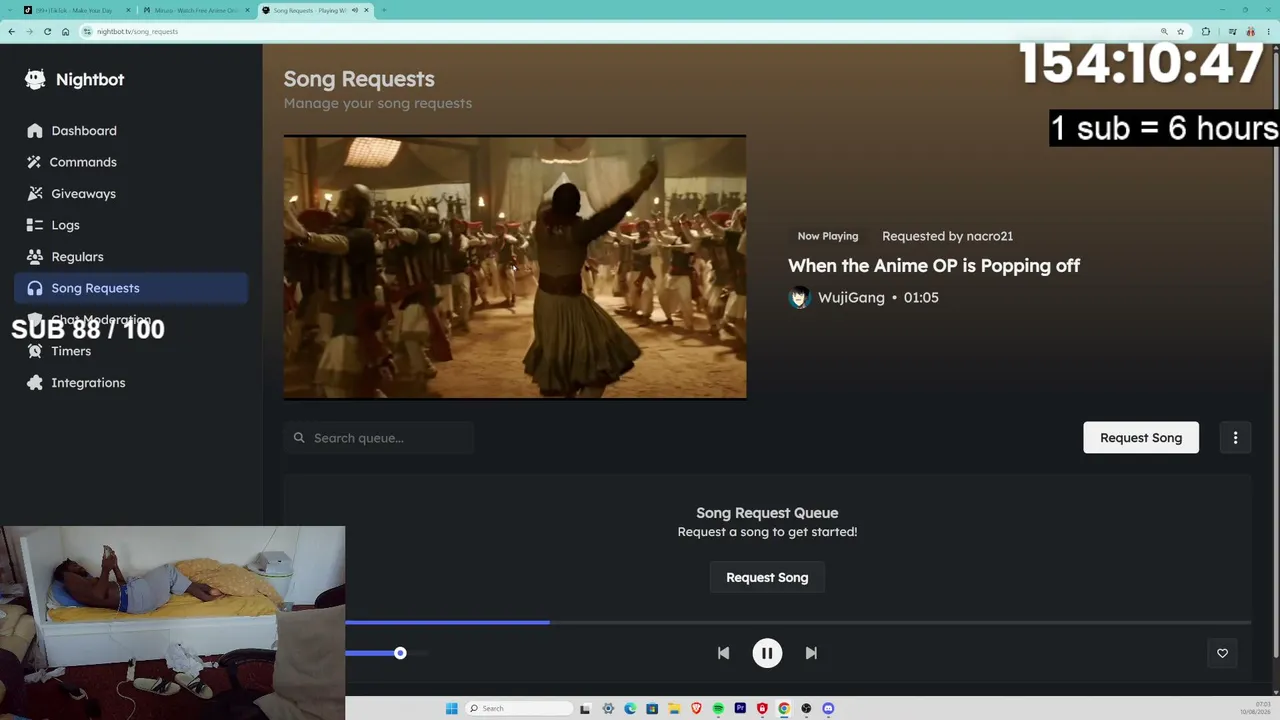Click the browser back button

(11, 31)
